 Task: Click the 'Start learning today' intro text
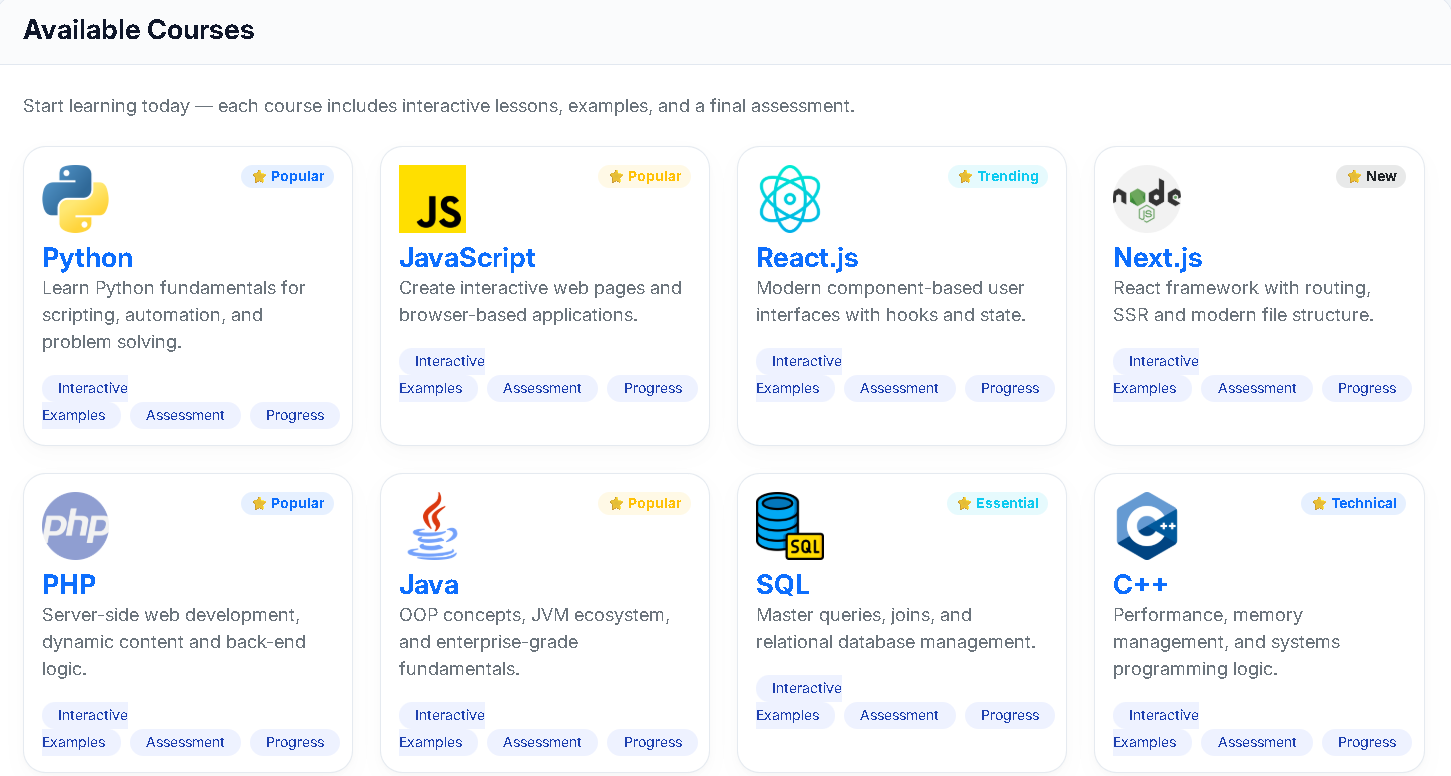point(439,105)
